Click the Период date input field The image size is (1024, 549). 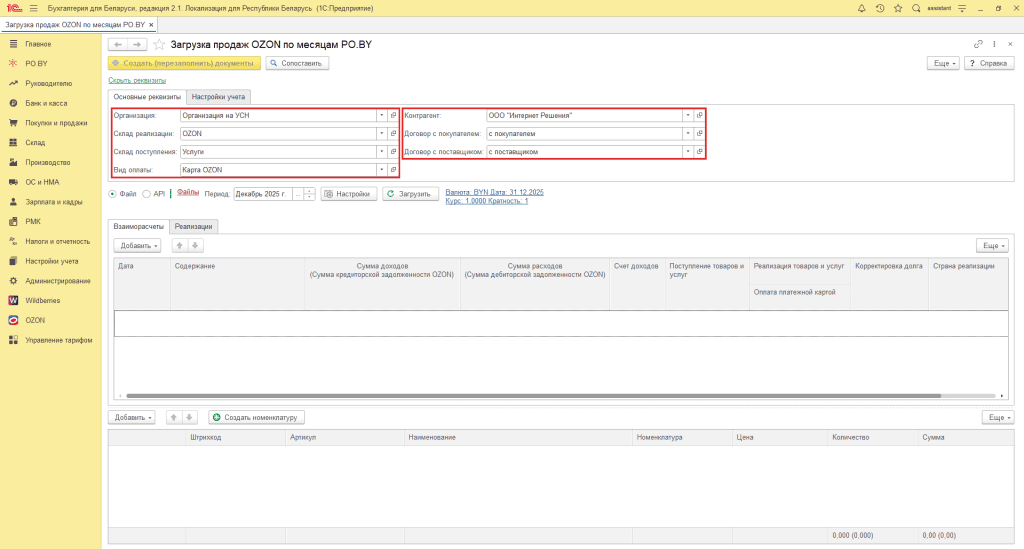(263, 194)
